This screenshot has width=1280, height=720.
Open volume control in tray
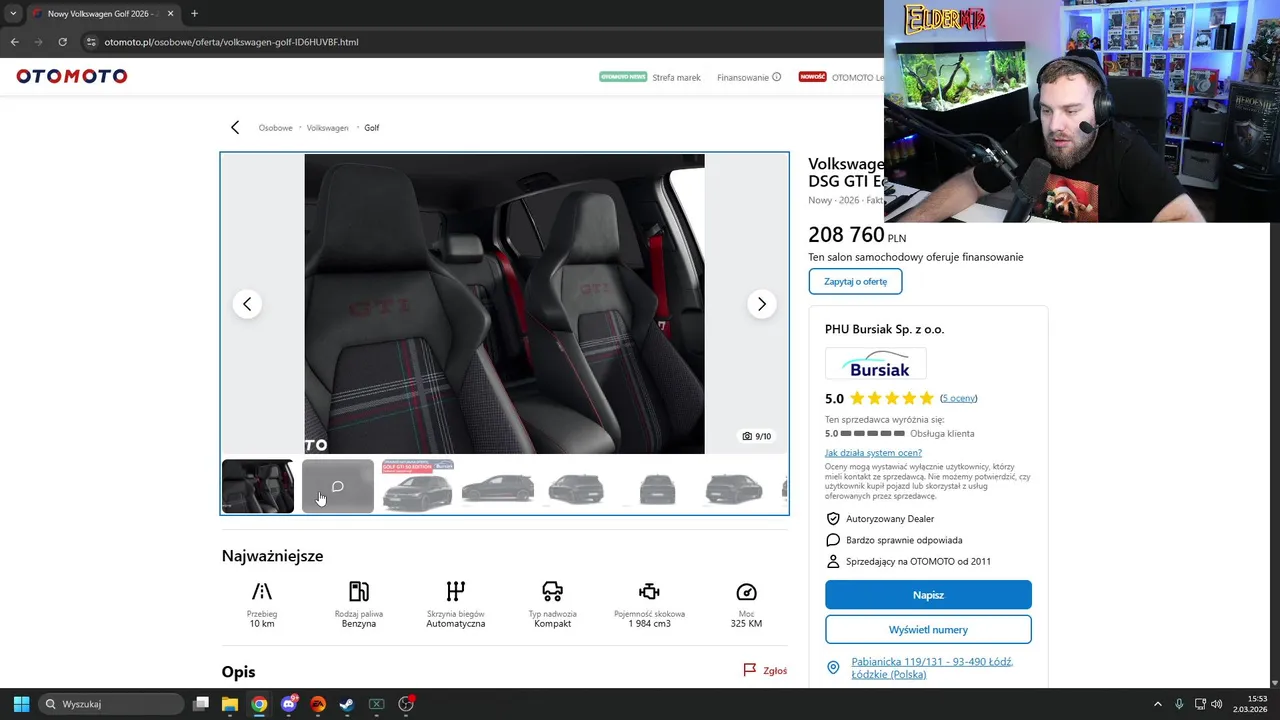pos(1216,704)
